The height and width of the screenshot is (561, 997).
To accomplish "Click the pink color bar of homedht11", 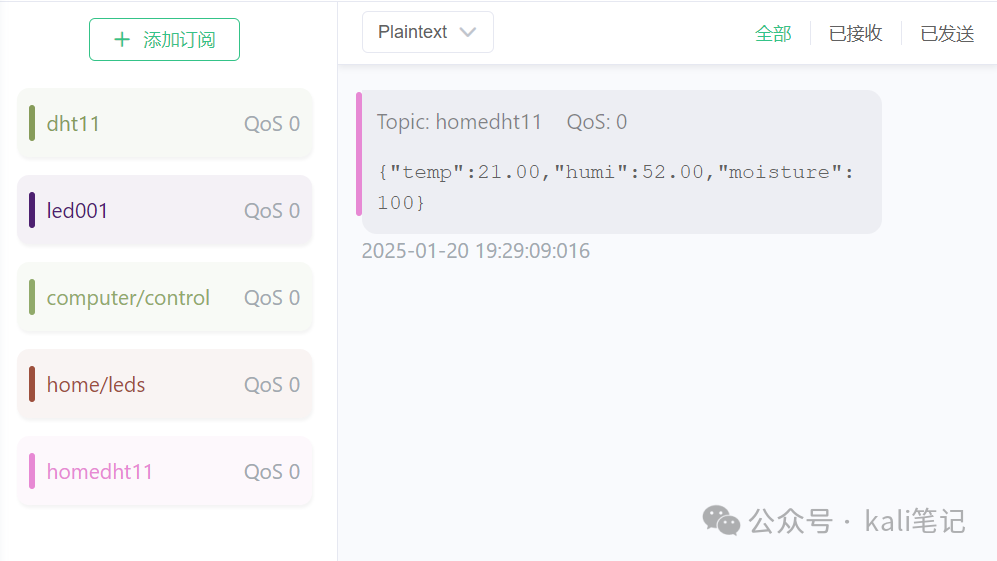I will click(32, 472).
